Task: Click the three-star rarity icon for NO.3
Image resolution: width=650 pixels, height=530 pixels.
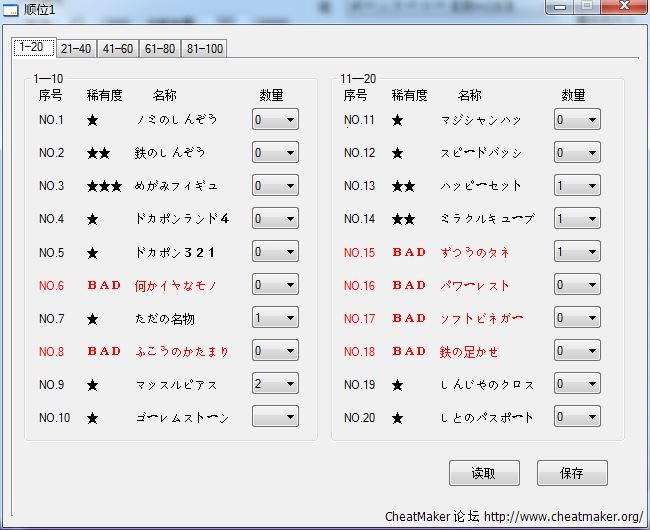Action: click(104, 186)
